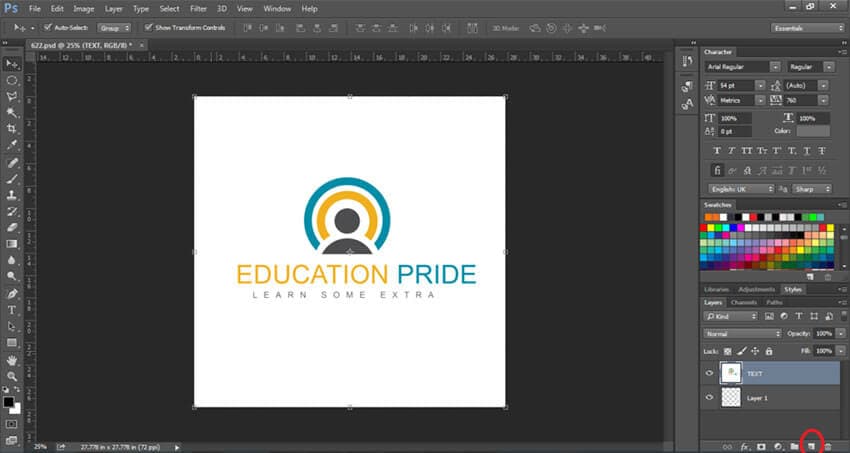Image resolution: width=850 pixels, height=453 pixels.
Task: Select the Polygonal Lasso tool
Action: pos(11,96)
